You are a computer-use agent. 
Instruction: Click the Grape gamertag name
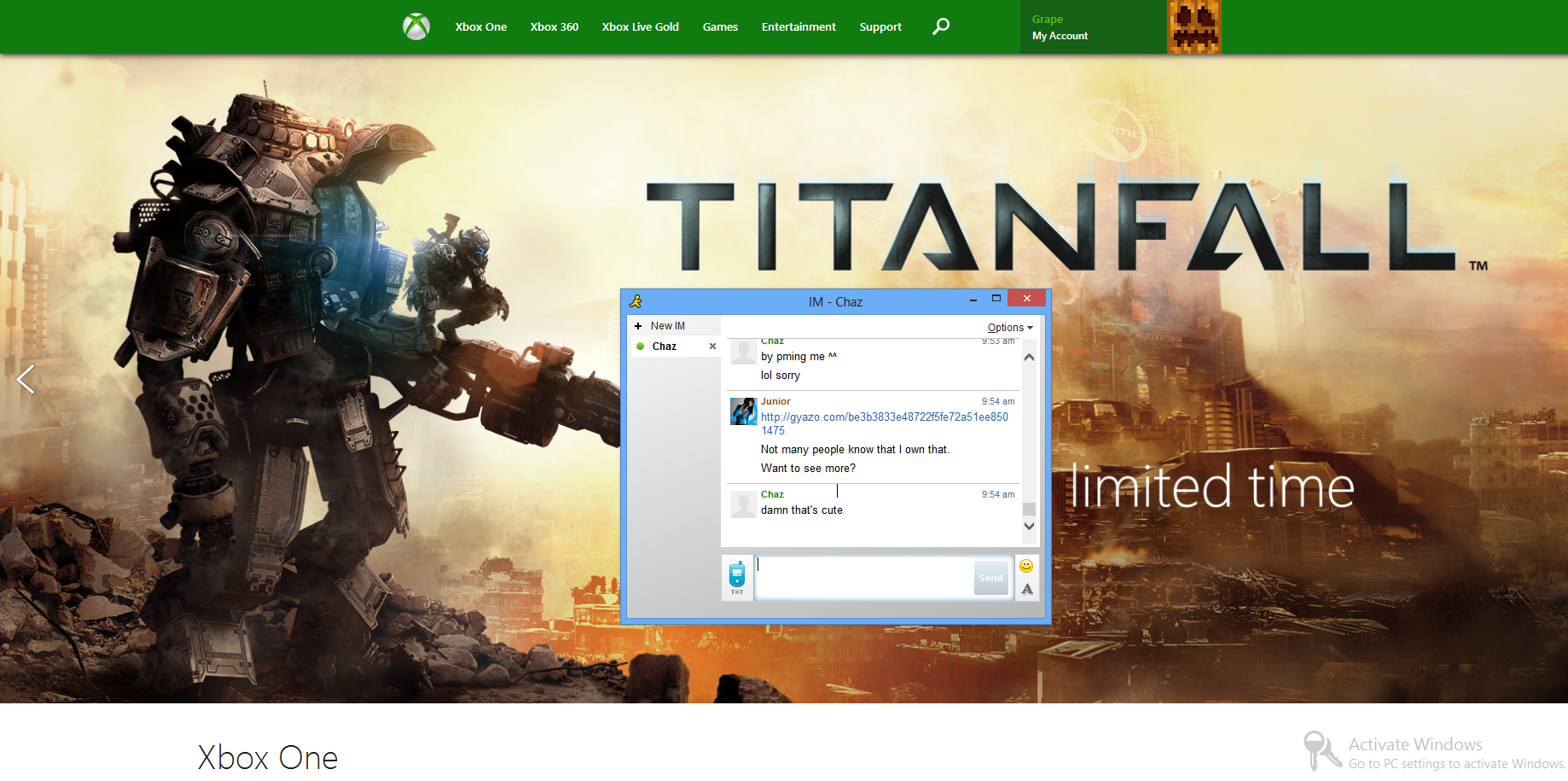[1048, 19]
